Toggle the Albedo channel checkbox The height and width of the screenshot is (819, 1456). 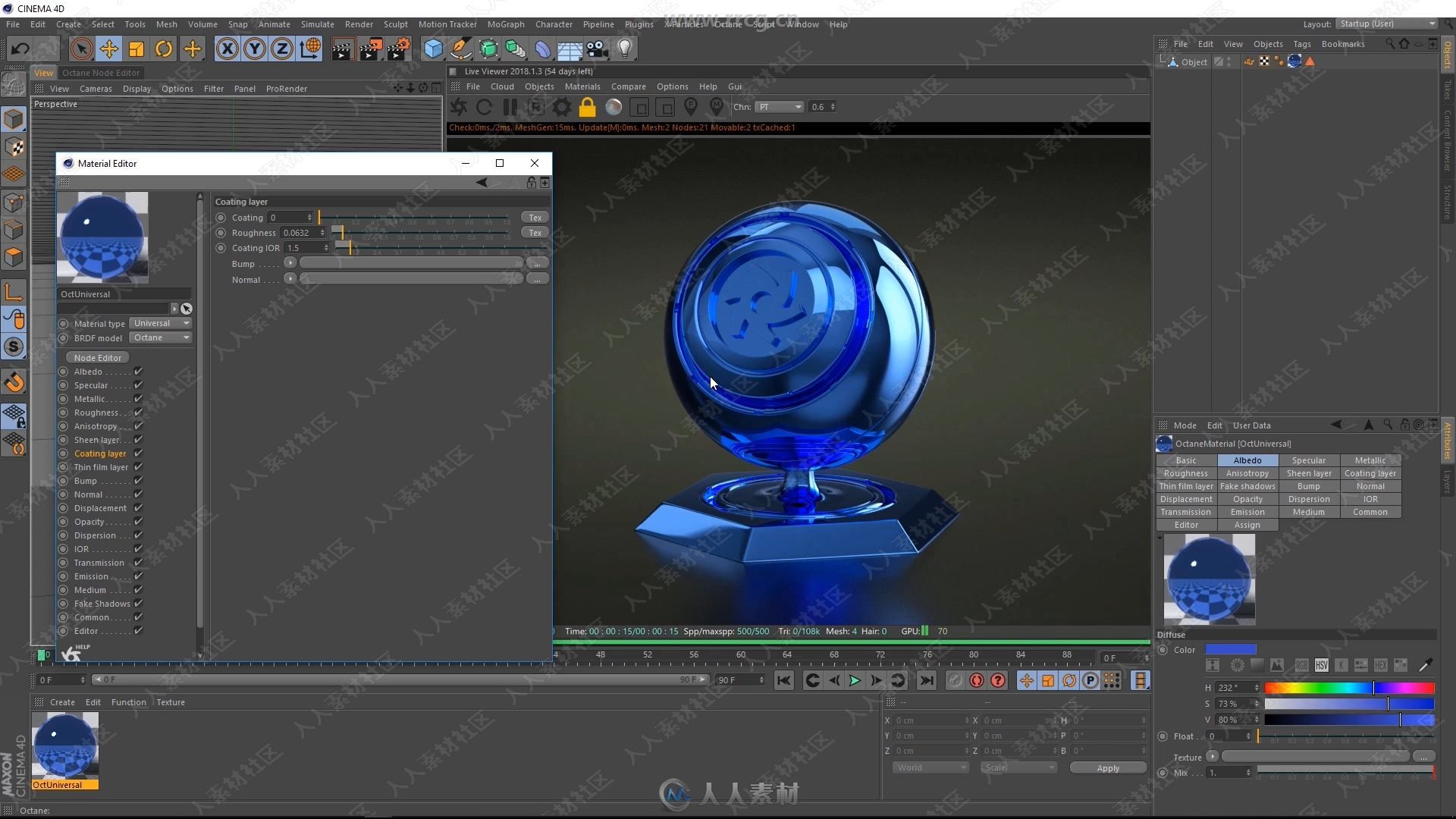[138, 372]
